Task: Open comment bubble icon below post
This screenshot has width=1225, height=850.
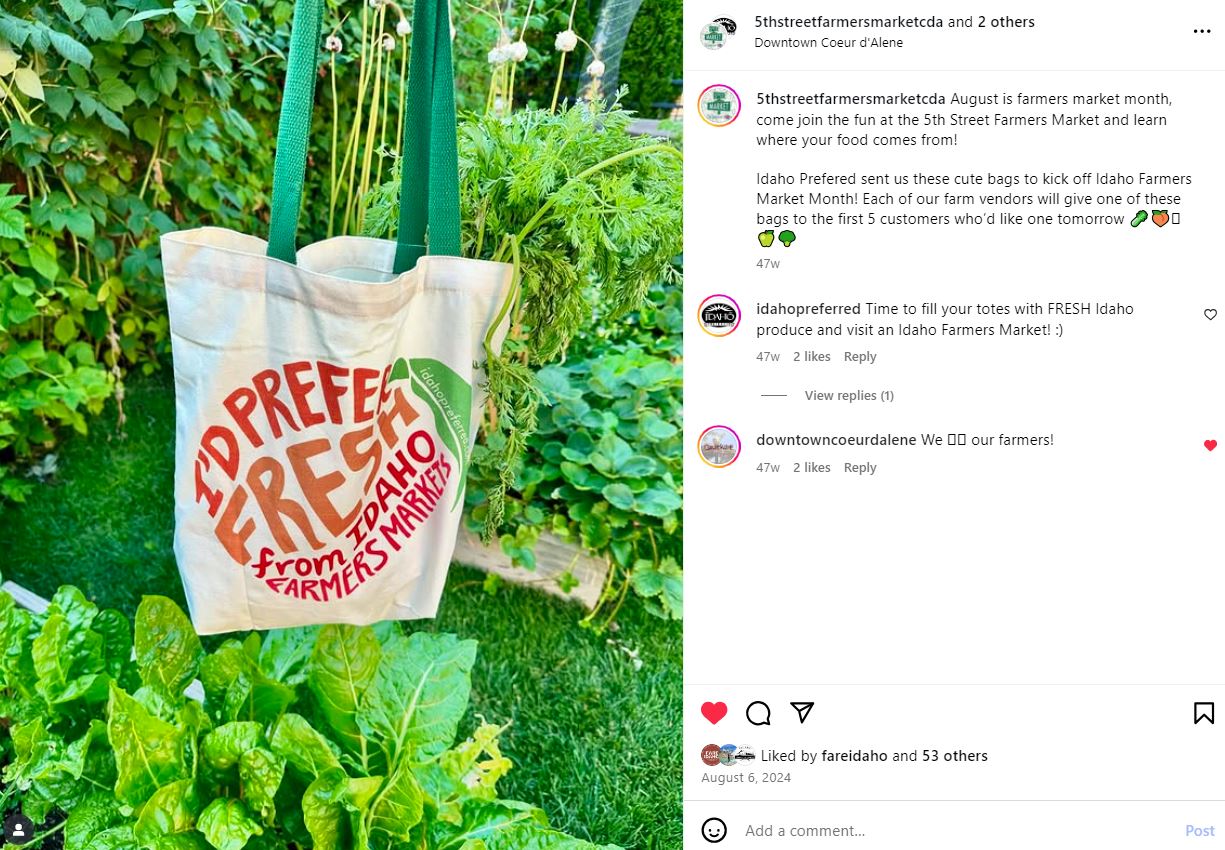Action: point(758,713)
